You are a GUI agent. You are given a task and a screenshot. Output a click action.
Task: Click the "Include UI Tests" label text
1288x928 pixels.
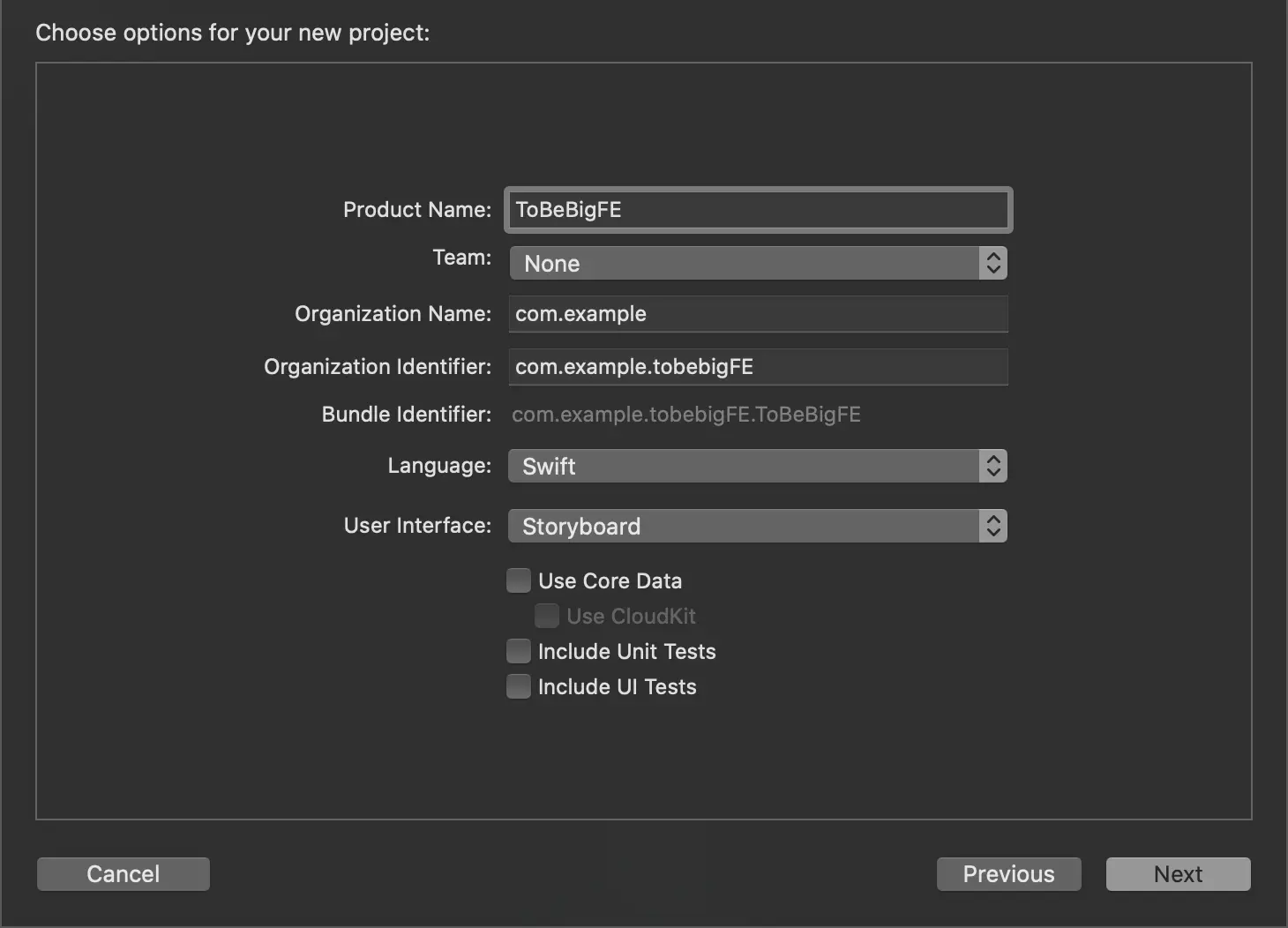pos(617,686)
